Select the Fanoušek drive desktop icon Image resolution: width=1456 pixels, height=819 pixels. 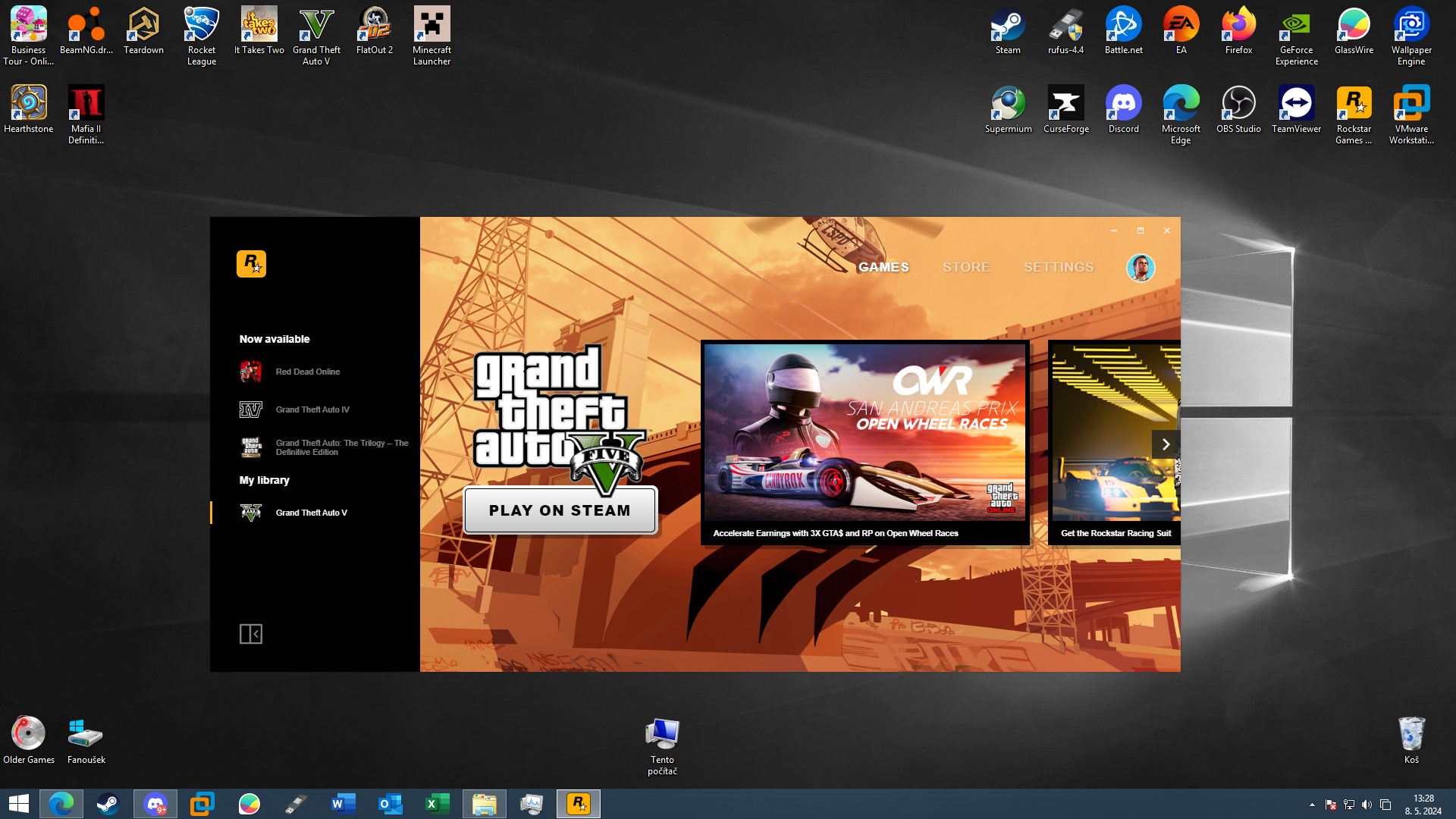86,740
